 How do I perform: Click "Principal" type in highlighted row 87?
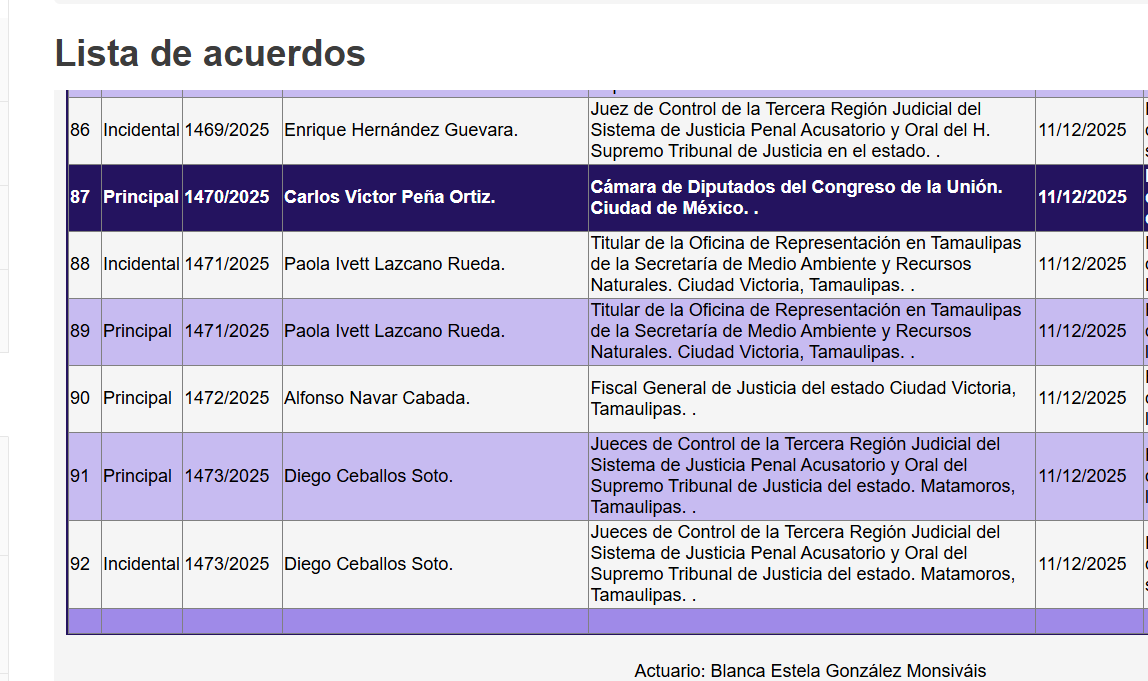(x=141, y=197)
